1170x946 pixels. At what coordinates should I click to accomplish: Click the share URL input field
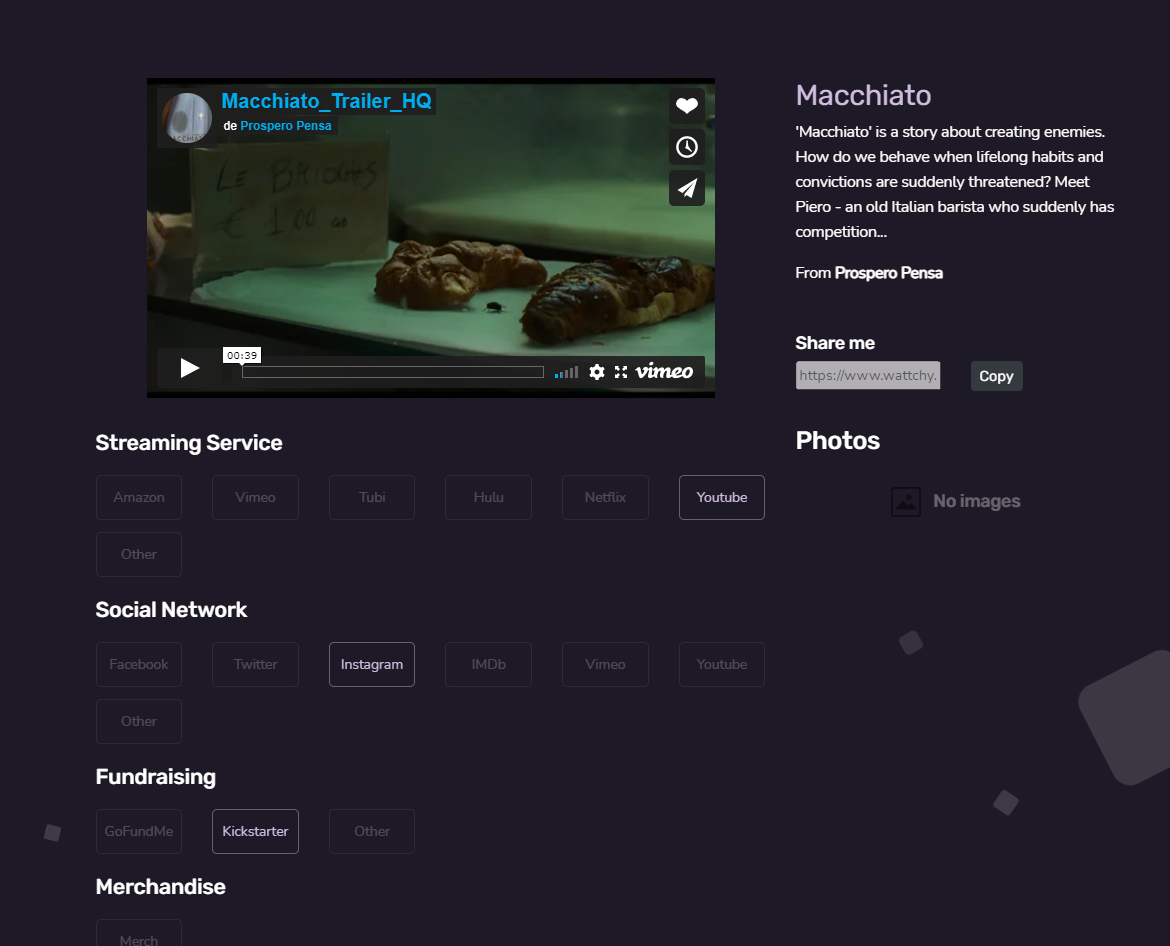pyautogui.click(x=867, y=376)
